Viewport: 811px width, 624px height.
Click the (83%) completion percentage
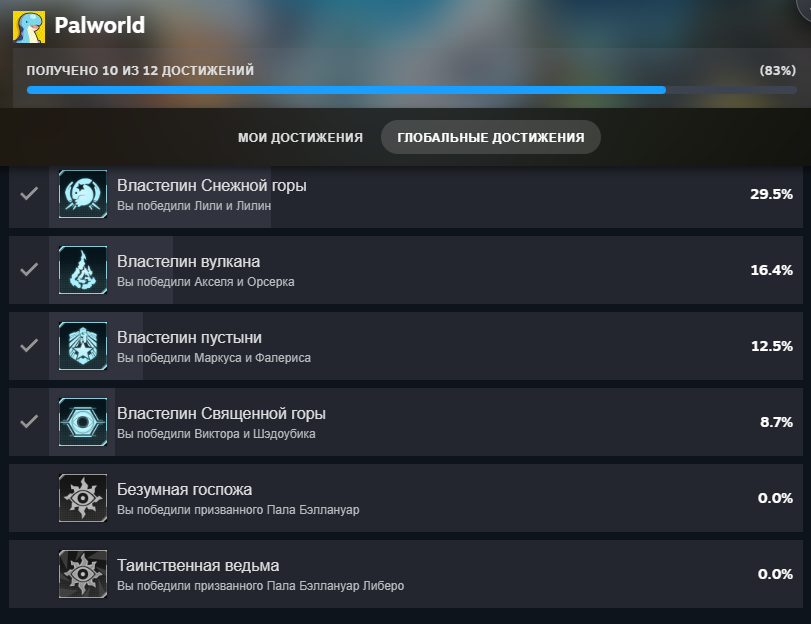coord(778,70)
